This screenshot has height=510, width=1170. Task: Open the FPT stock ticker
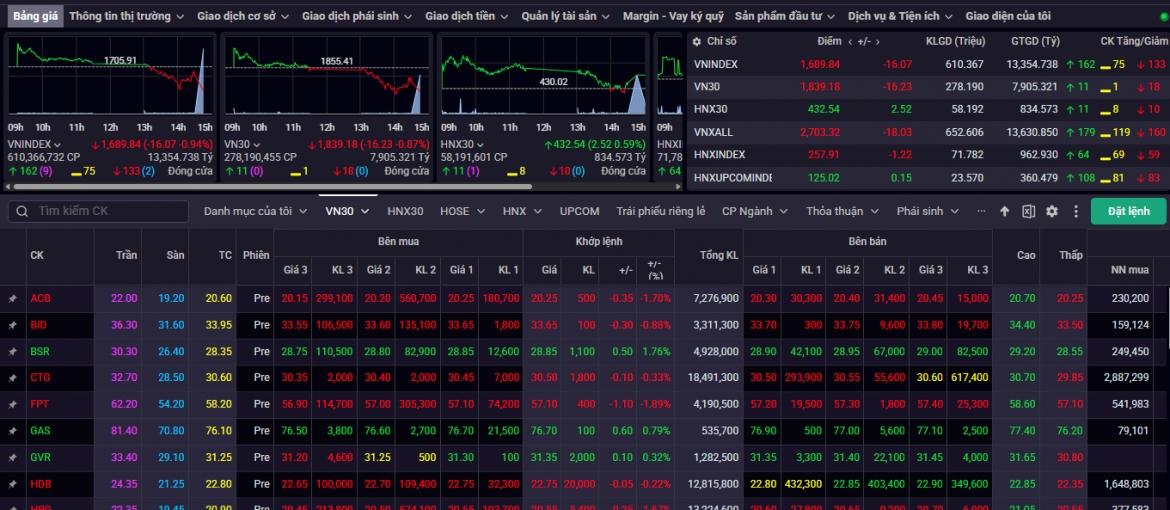click(40, 405)
